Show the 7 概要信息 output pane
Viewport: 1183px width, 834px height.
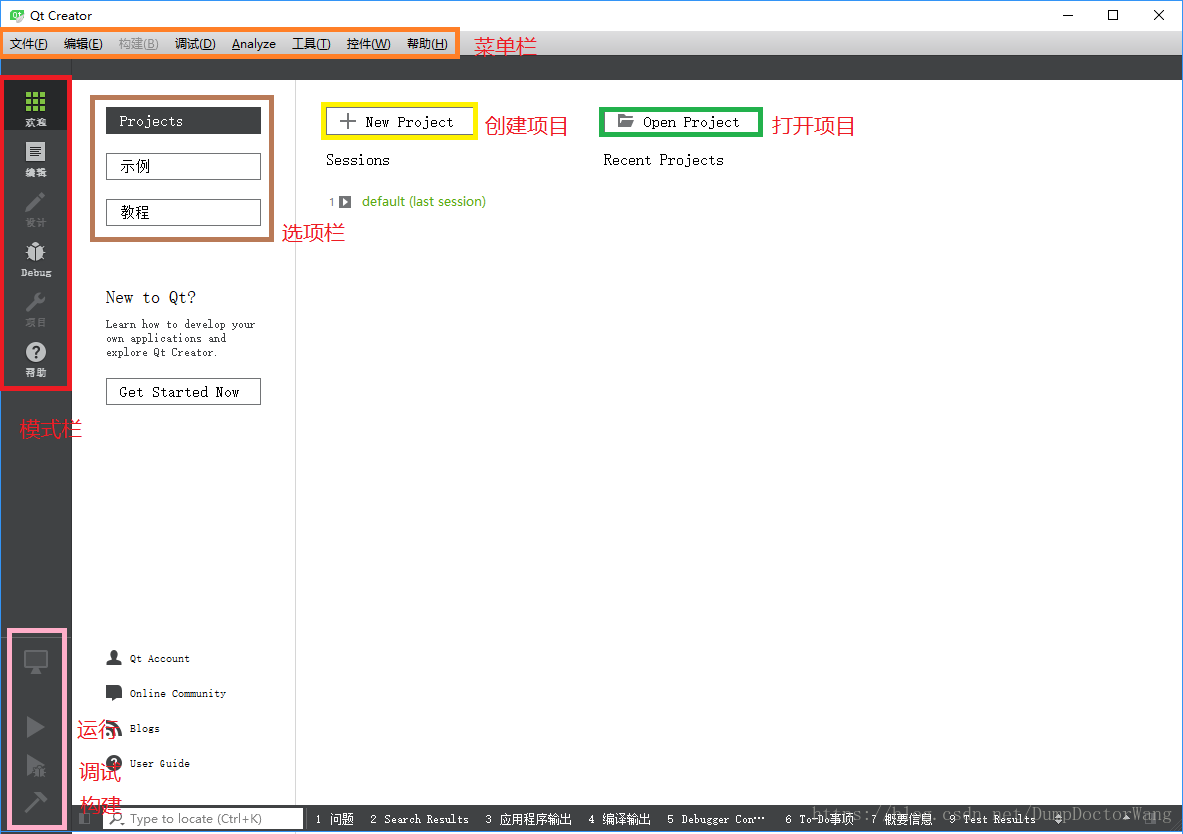click(902, 819)
